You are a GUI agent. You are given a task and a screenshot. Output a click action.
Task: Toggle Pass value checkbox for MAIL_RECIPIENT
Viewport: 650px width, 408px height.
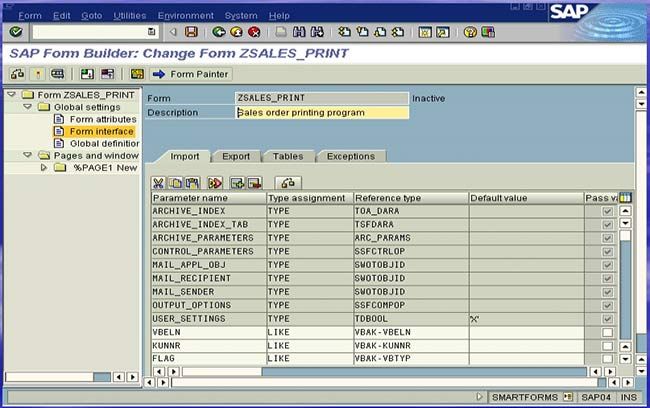point(607,279)
